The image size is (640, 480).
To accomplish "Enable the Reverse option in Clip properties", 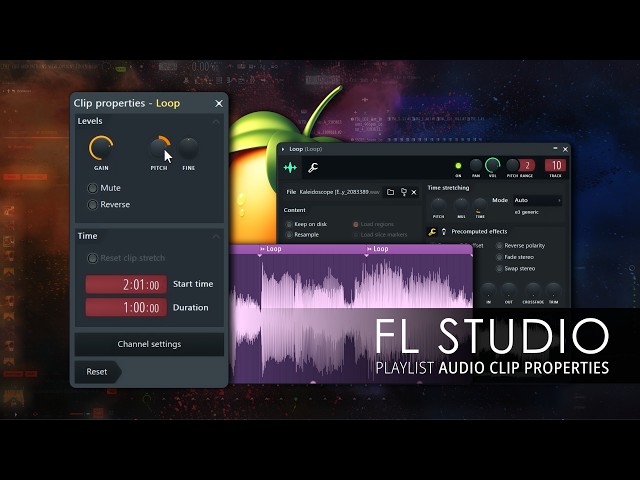I will (x=109, y=204).
